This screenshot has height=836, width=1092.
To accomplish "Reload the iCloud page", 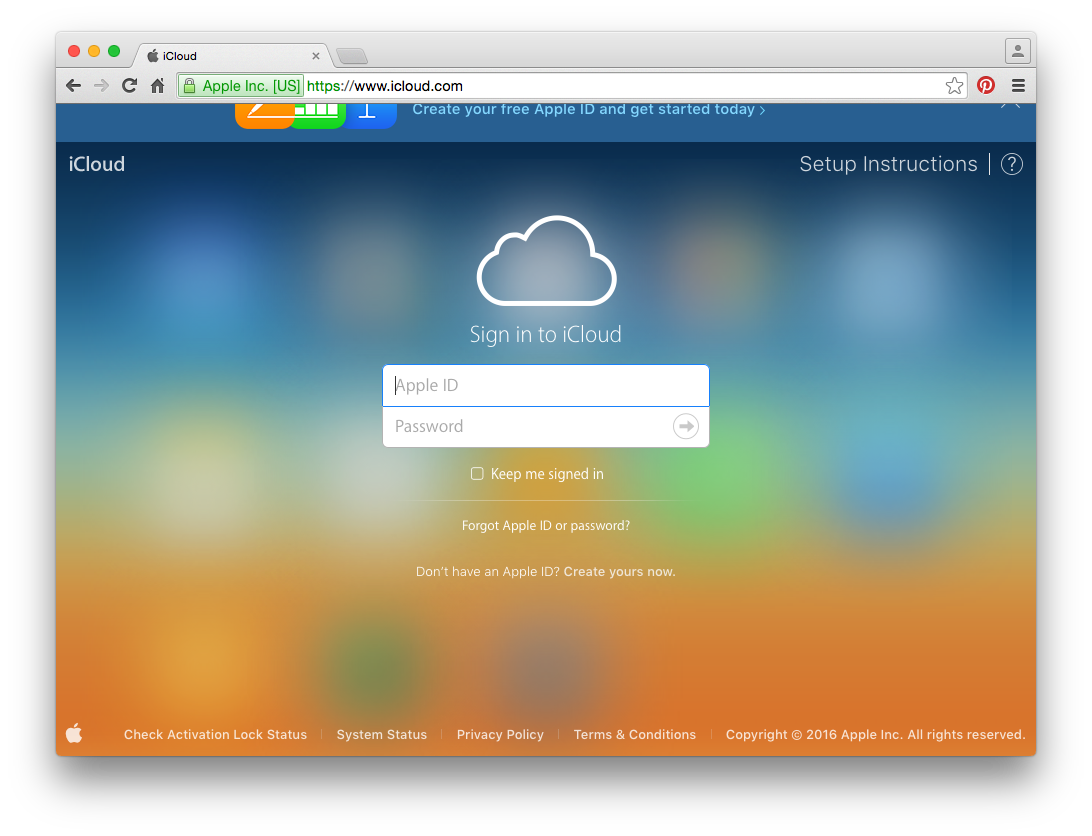I will (130, 86).
